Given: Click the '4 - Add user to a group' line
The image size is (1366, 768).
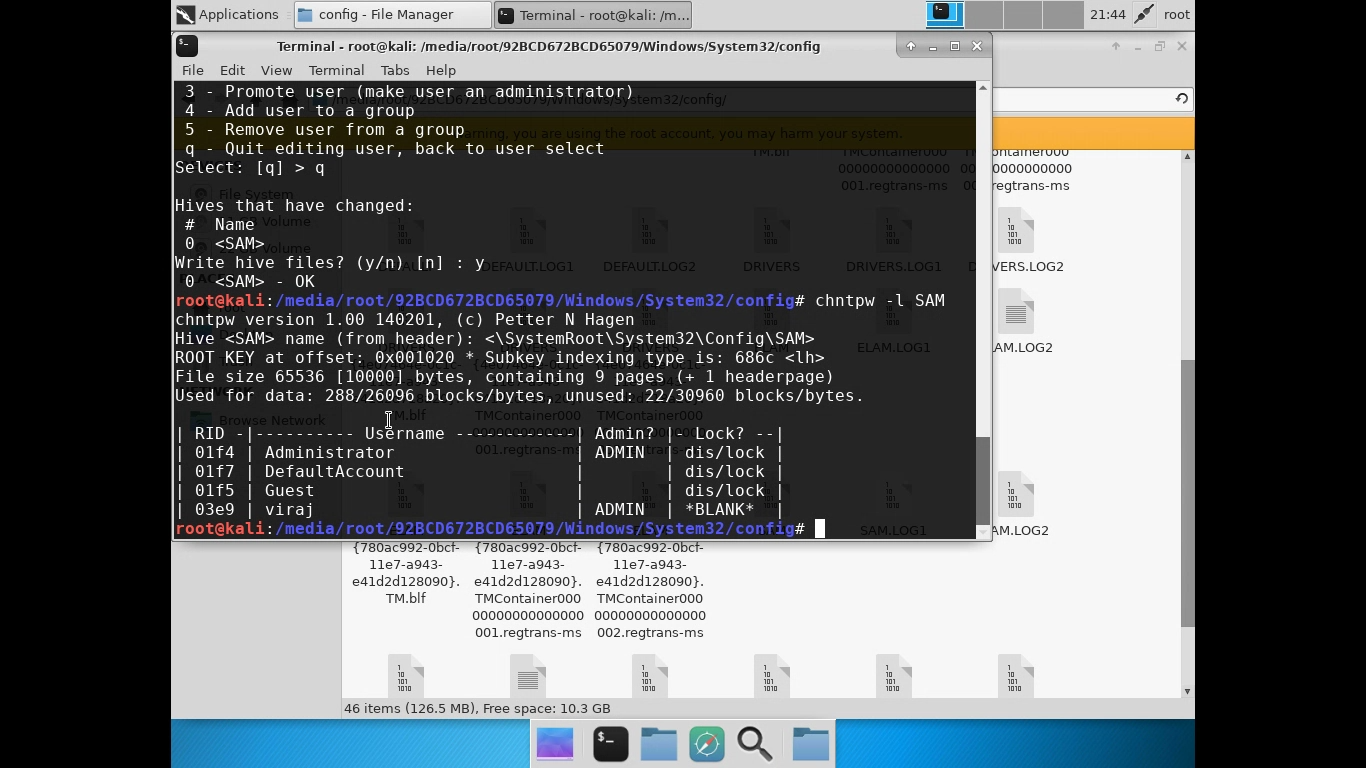Looking at the screenshot, I should pyautogui.click(x=300, y=110).
